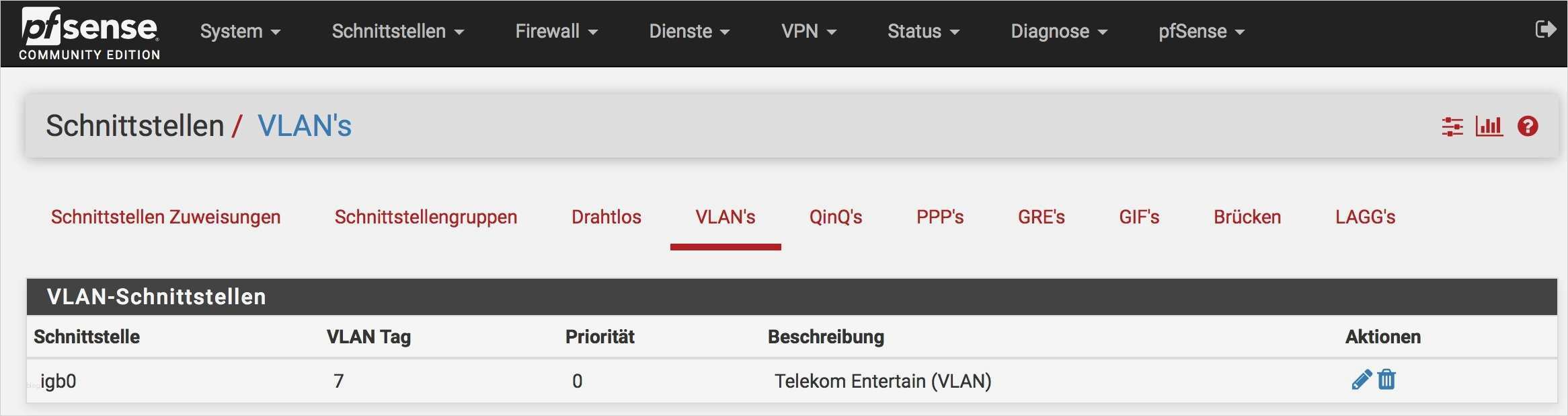Click the pfSense Community Edition logo
Viewport: 1568px width, 416px height.
(89, 34)
